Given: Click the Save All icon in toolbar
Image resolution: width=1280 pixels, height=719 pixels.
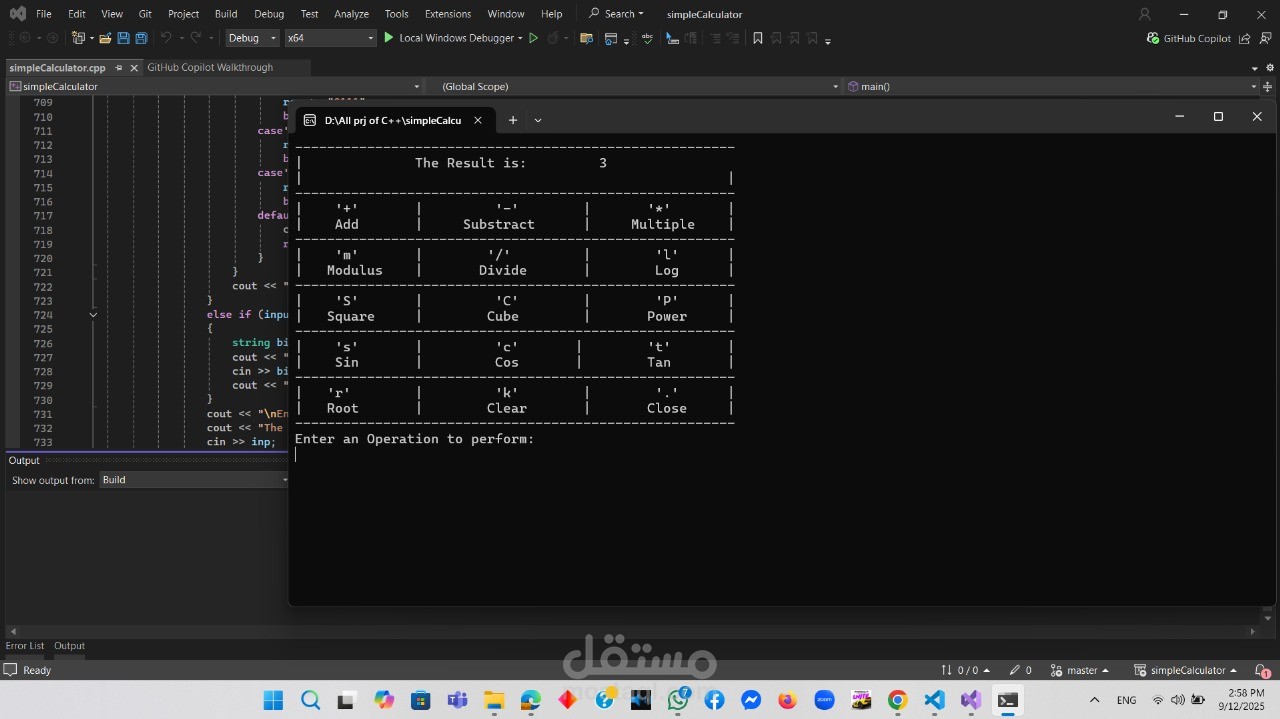Looking at the screenshot, I should [x=141, y=38].
